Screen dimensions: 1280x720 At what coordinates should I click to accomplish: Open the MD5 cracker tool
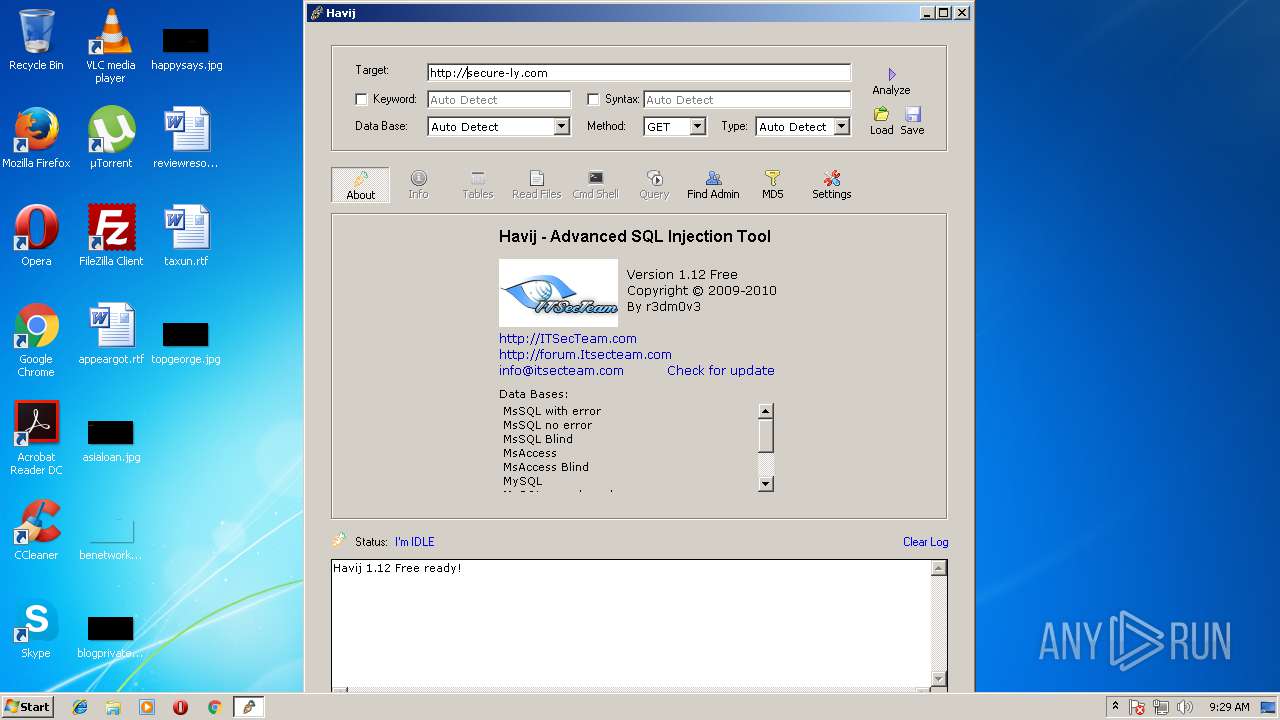pyautogui.click(x=772, y=185)
